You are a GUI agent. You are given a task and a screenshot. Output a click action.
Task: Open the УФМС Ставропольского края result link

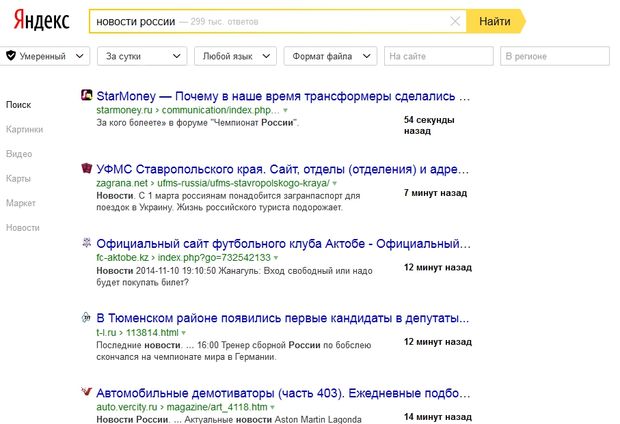tap(283, 169)
